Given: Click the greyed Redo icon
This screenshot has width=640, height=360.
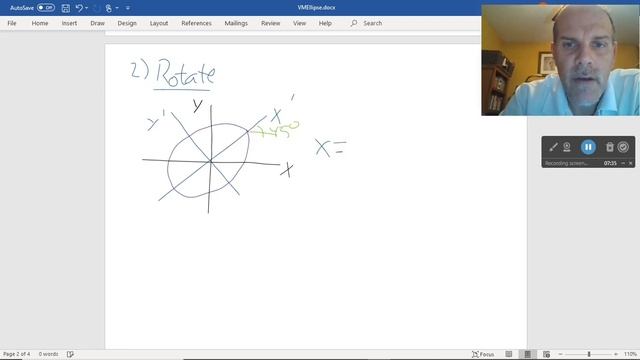Looking at the screenshot, I should [97, 8].
